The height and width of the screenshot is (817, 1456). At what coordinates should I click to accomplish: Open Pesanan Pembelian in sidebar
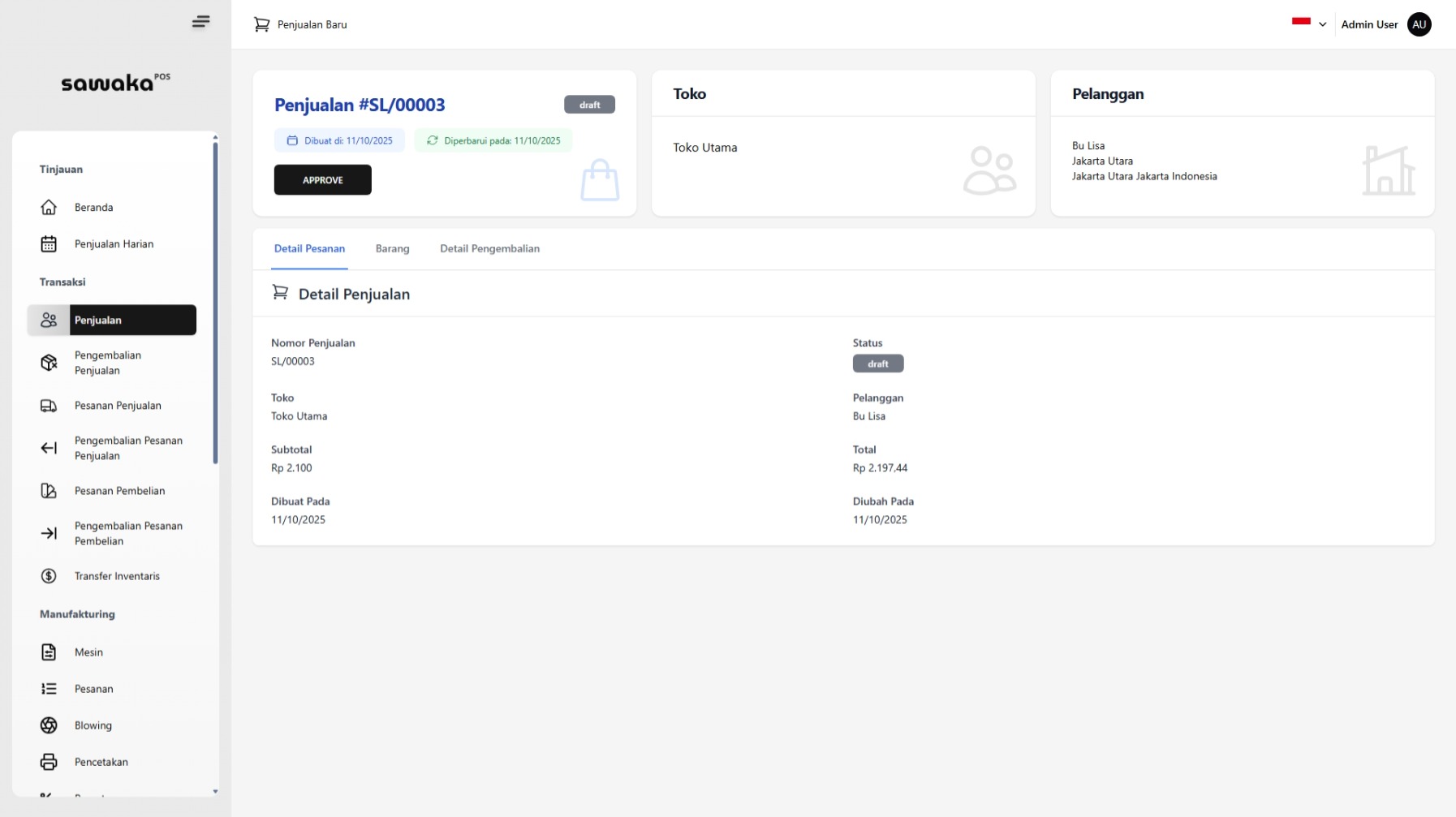coord(119,491)
